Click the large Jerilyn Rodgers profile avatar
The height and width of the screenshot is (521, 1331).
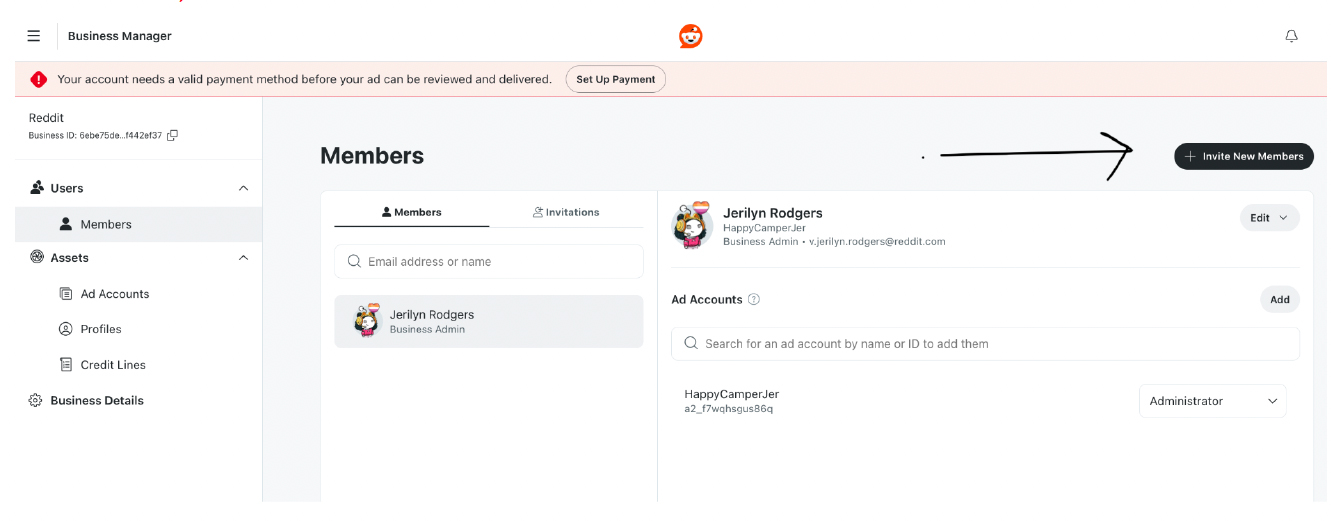click(x=691, y=225)
